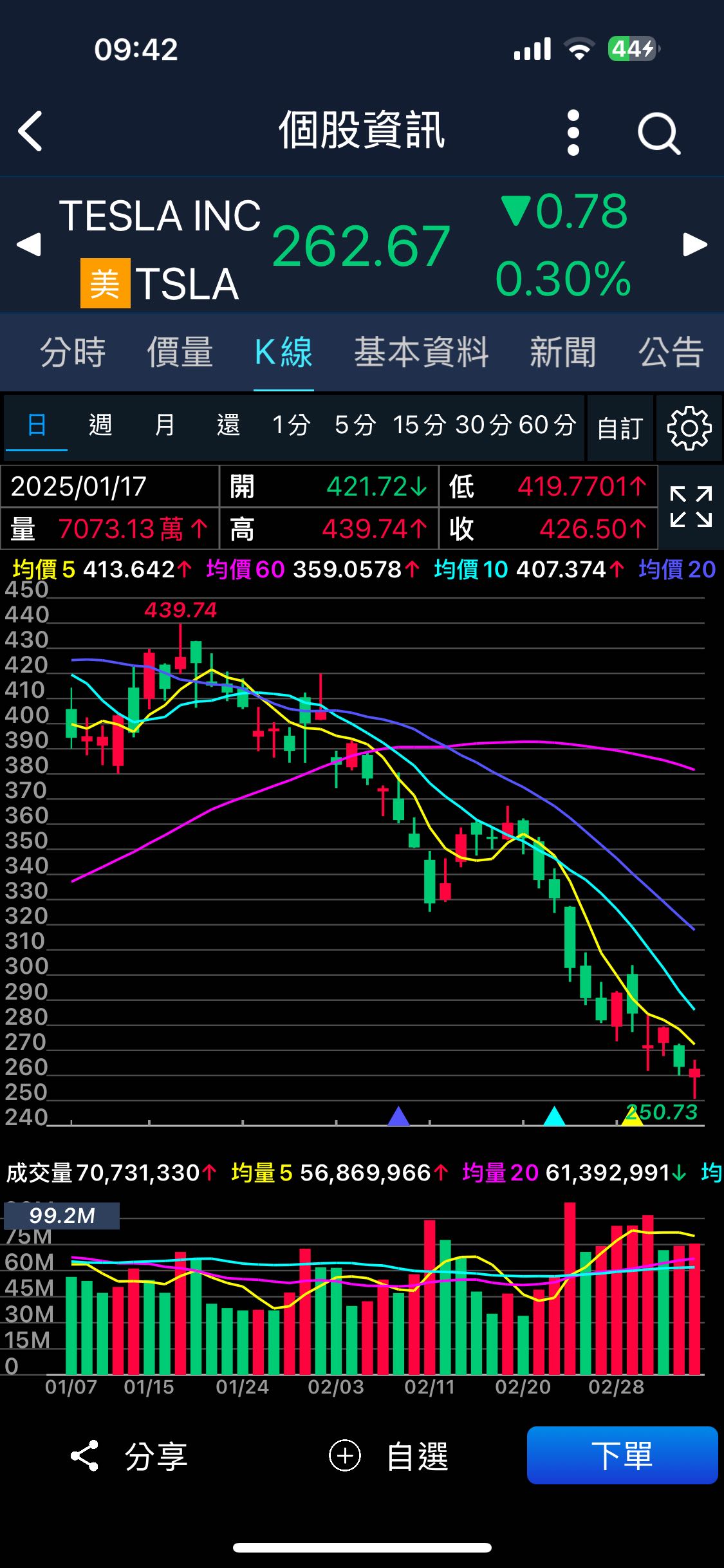Open the 新聞 news tab
Screen dimensions: 724x1568
[563, 353]
